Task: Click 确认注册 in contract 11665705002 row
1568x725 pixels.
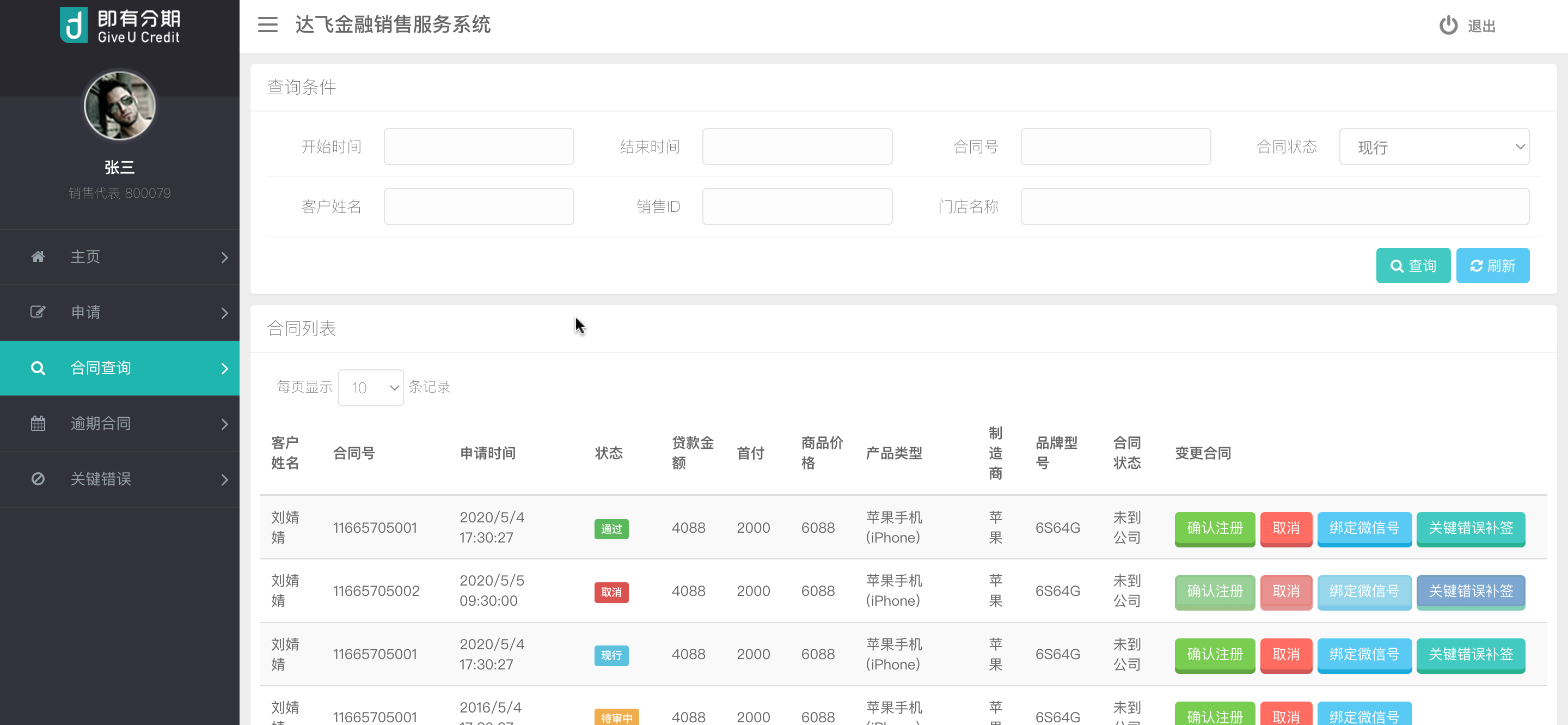Action: [1214, 592]
